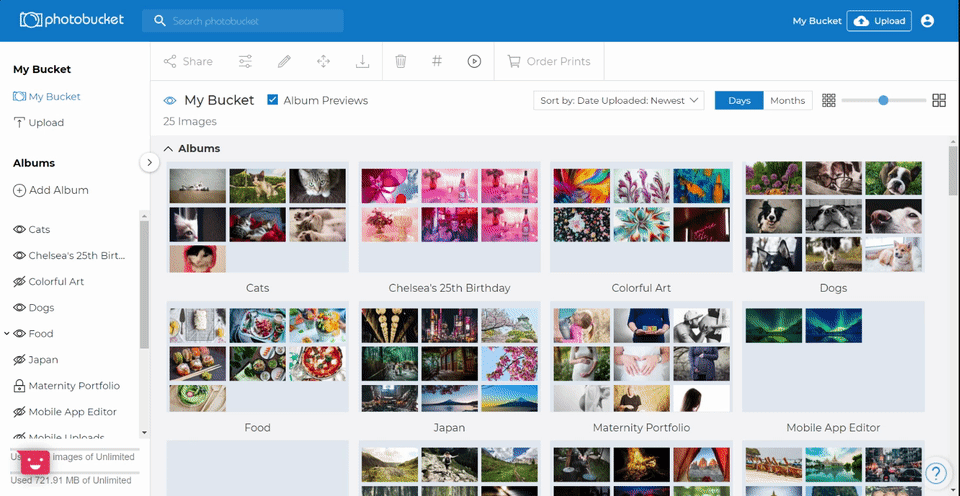
Task: Click the Photobucket logo
Action: [72, 20]
